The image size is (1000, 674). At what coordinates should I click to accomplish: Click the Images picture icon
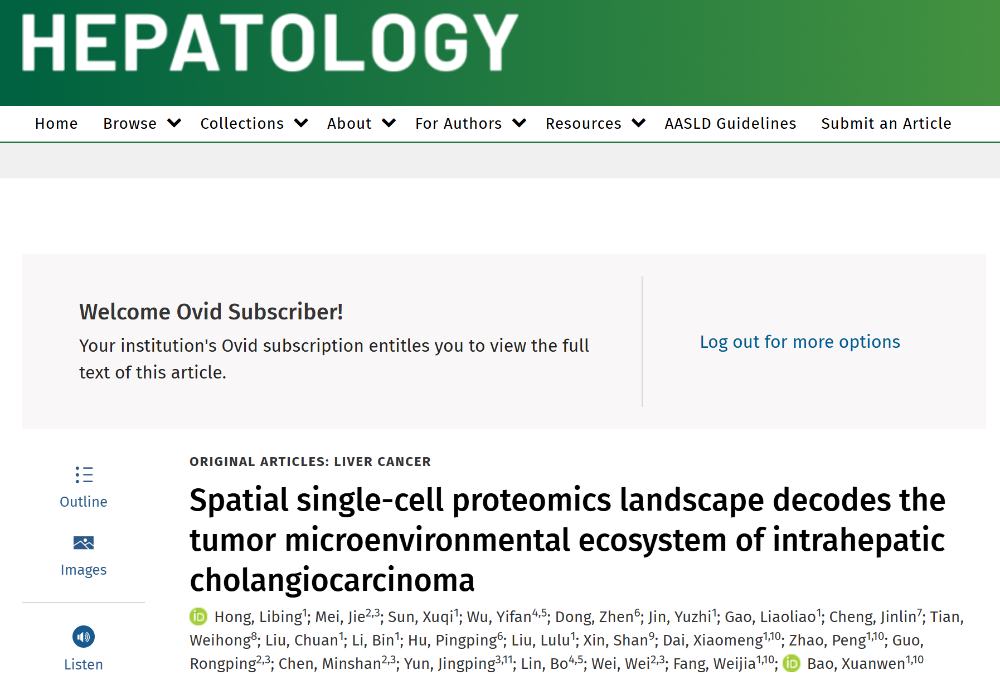84,543
